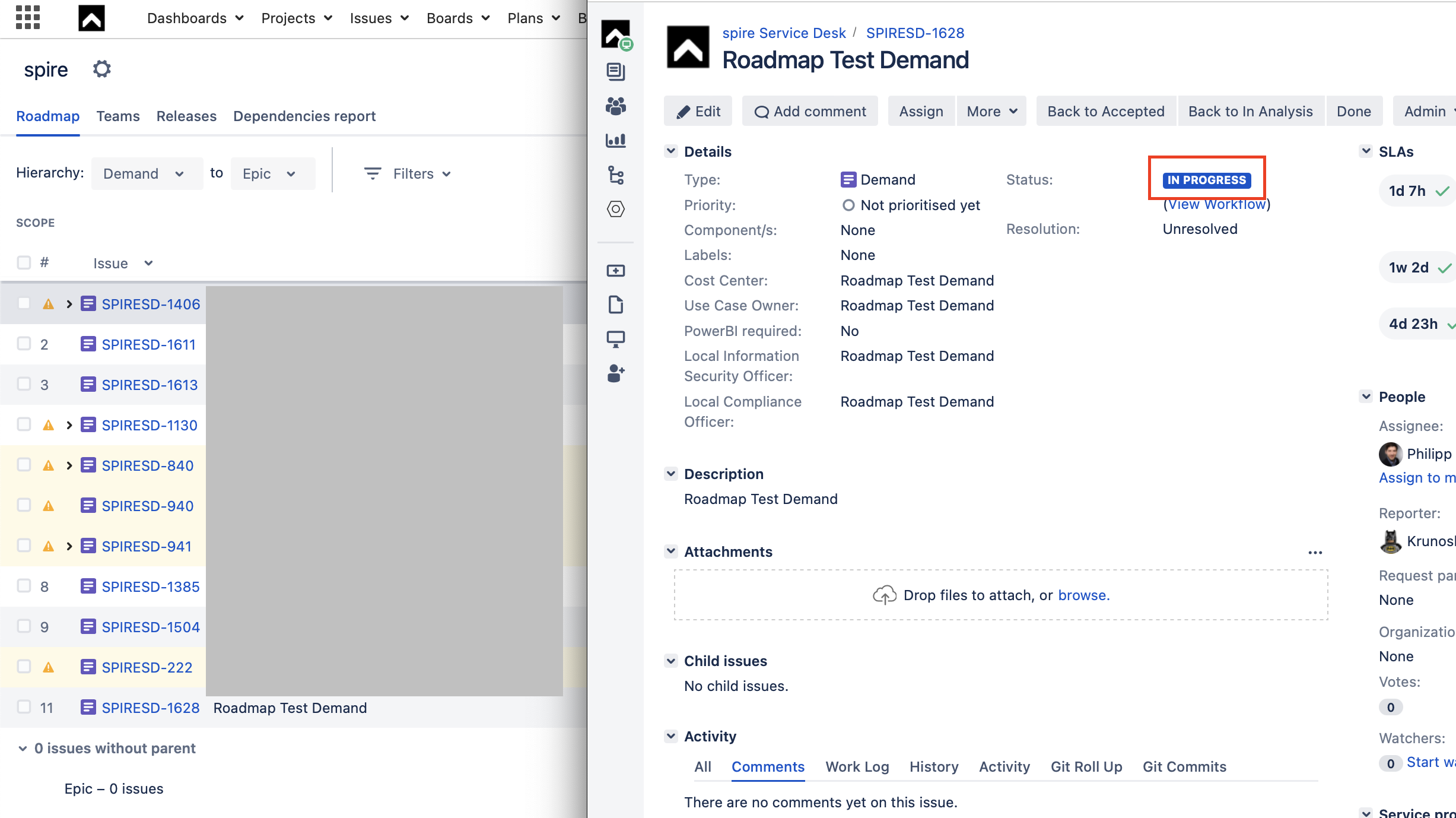The image size is (1456, 818).
Task: Open the Boards menu
Action: (458, 18)
